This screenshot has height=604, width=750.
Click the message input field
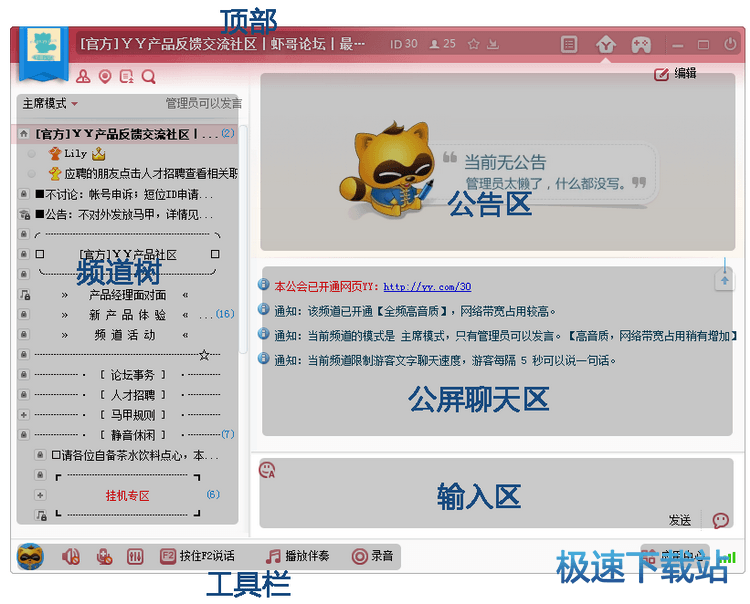click(x=496, y=493)
